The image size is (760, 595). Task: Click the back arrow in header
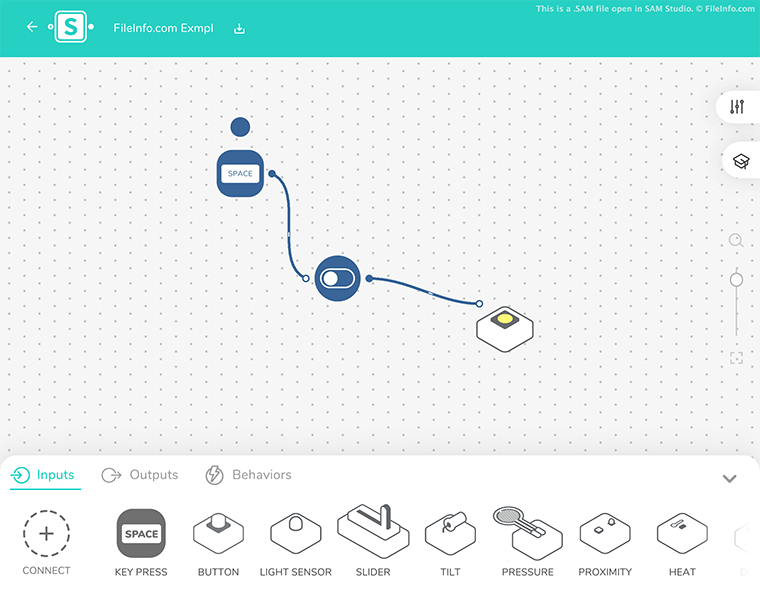[32, 27]
